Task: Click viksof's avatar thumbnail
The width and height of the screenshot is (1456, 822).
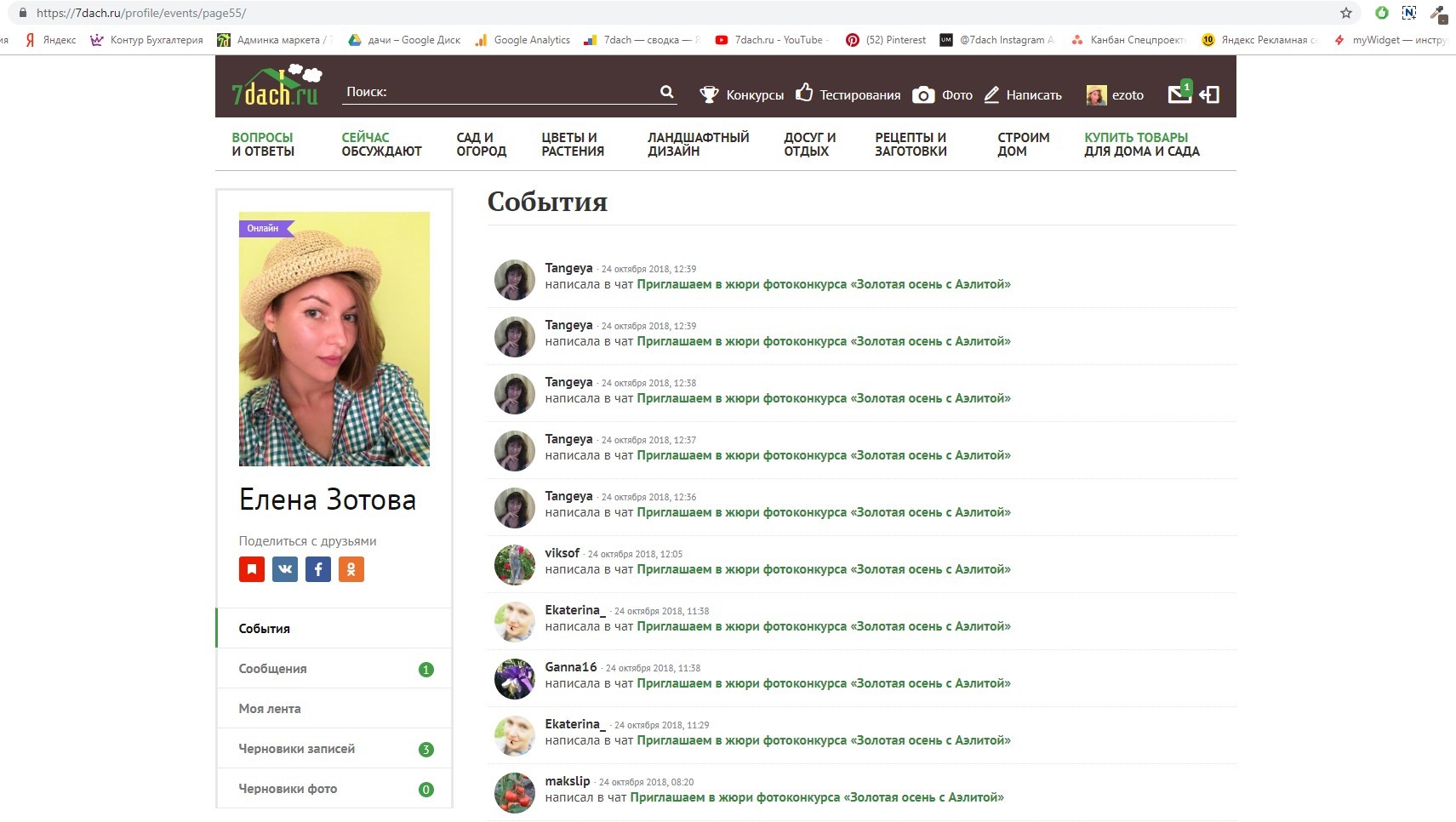Action: pos(515,565)
